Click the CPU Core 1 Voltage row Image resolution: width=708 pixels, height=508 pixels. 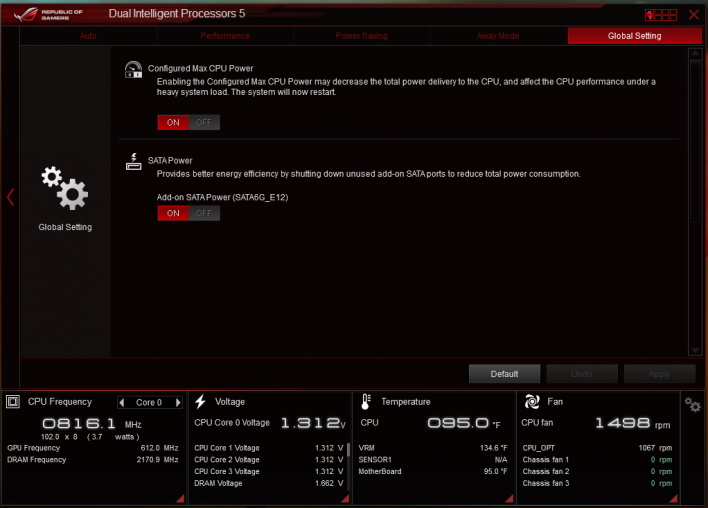[269, 448]
